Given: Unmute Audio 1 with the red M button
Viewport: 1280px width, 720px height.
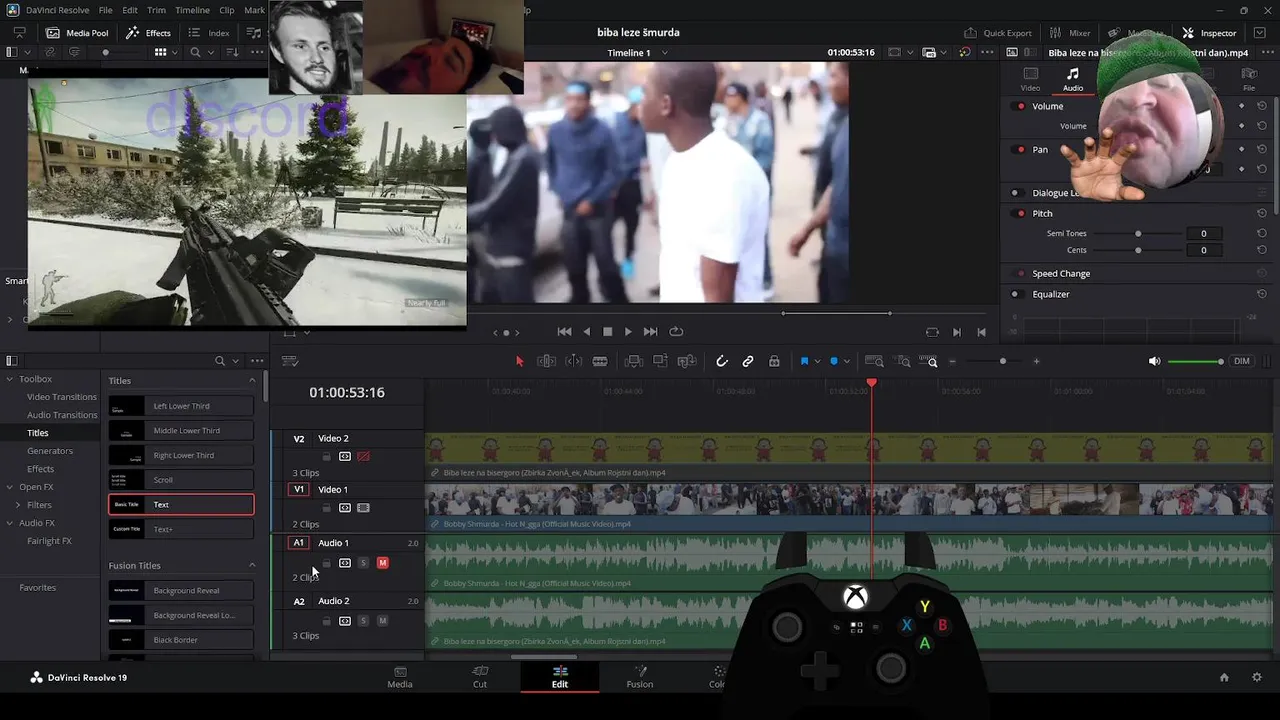Looking at the screenshot, I should pos(382,563).
